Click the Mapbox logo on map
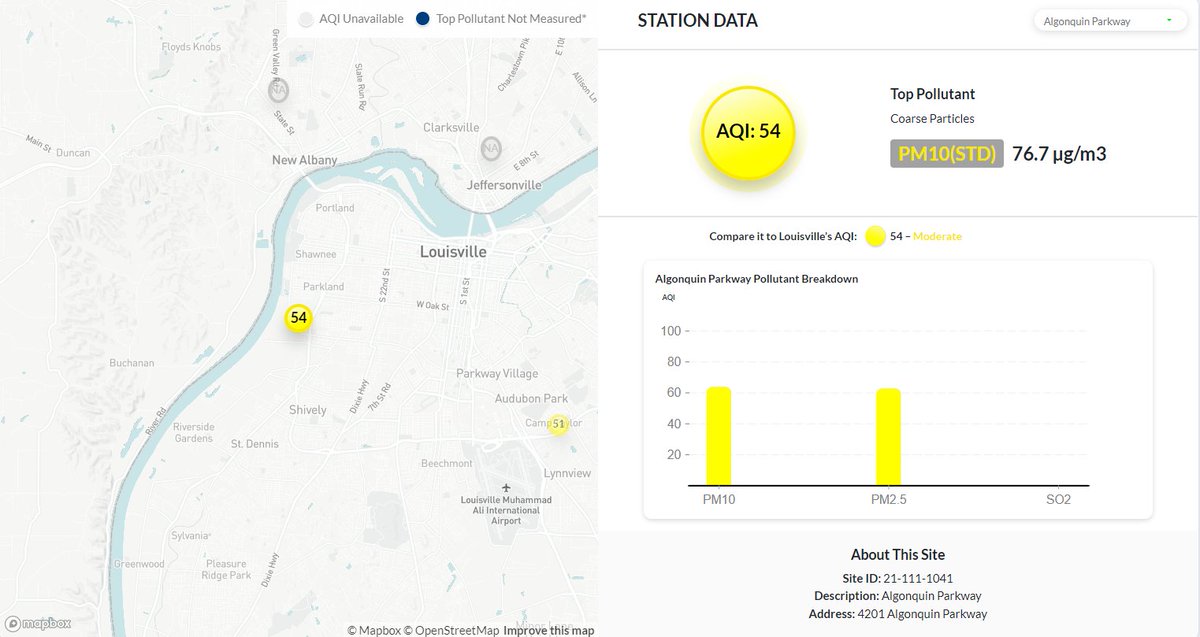 pos(38,623)
